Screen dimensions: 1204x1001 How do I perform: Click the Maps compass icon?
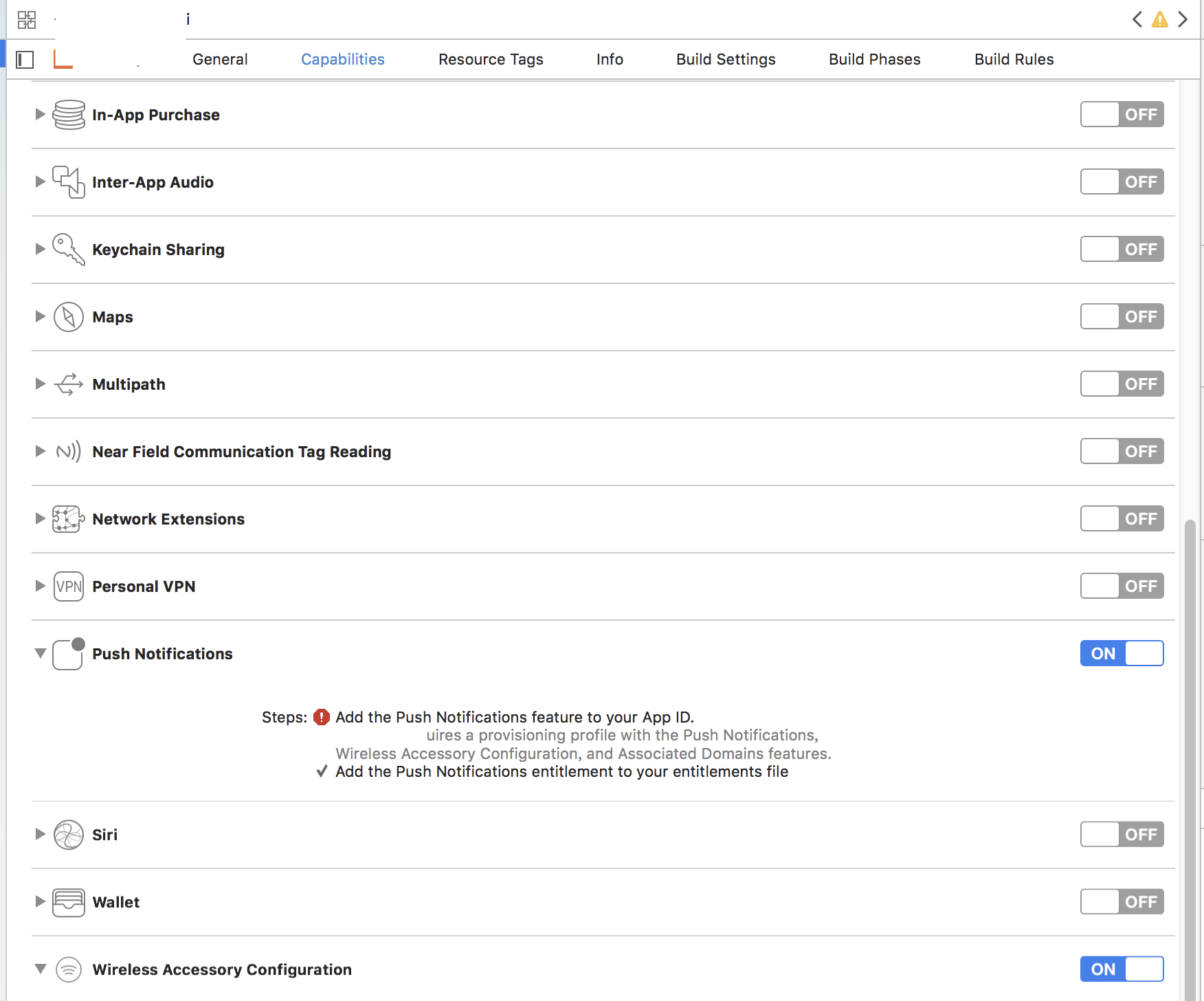tap(69, 317)
